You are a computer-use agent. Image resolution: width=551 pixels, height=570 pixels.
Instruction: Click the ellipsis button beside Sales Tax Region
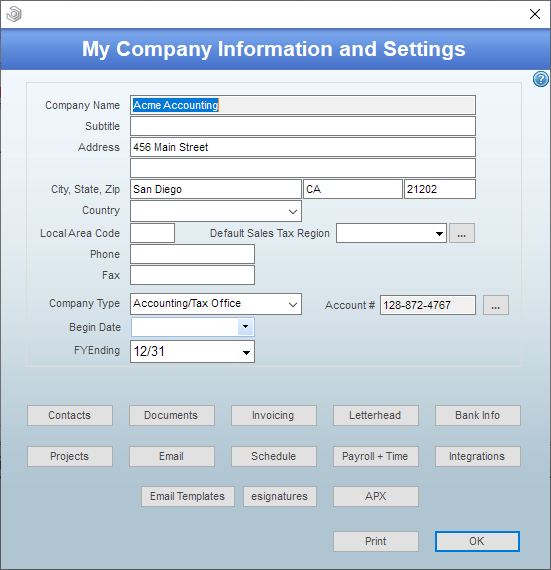(x=462, y=233)
